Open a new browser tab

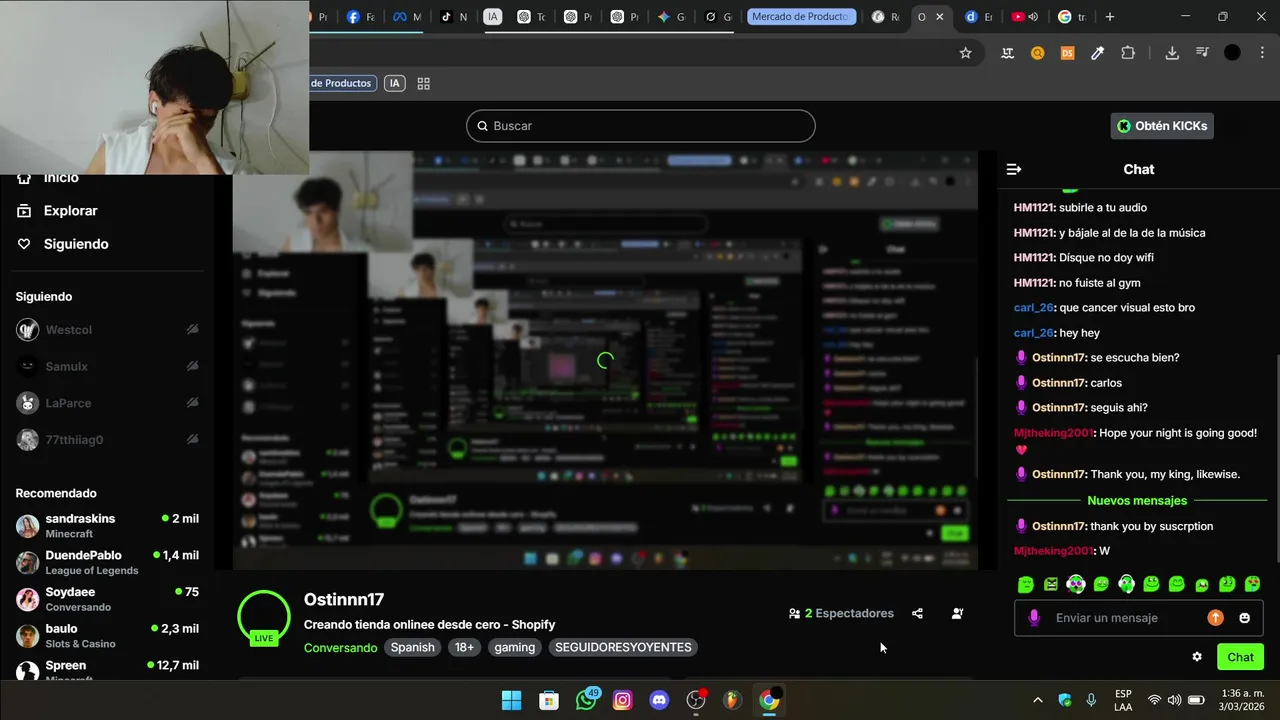click(x=1110, y=17)
